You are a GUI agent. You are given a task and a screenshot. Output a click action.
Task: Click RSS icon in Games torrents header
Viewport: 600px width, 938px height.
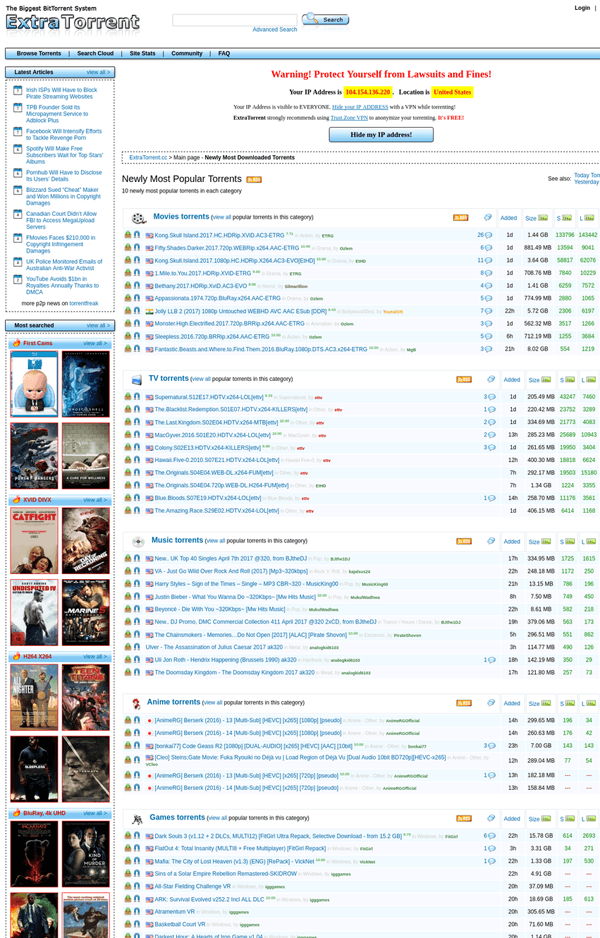[464, 818]
